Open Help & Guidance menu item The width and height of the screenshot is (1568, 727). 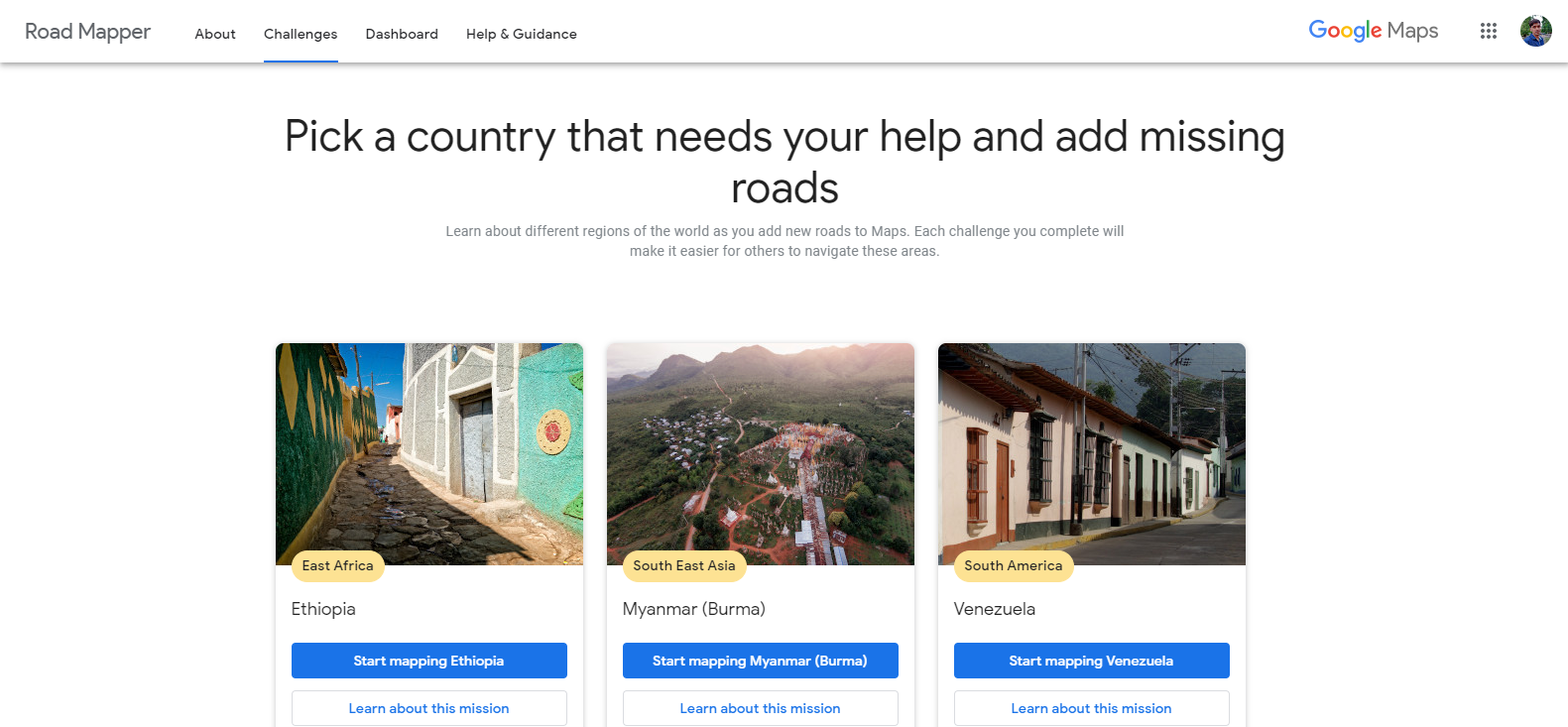click(x=522, y=34)
